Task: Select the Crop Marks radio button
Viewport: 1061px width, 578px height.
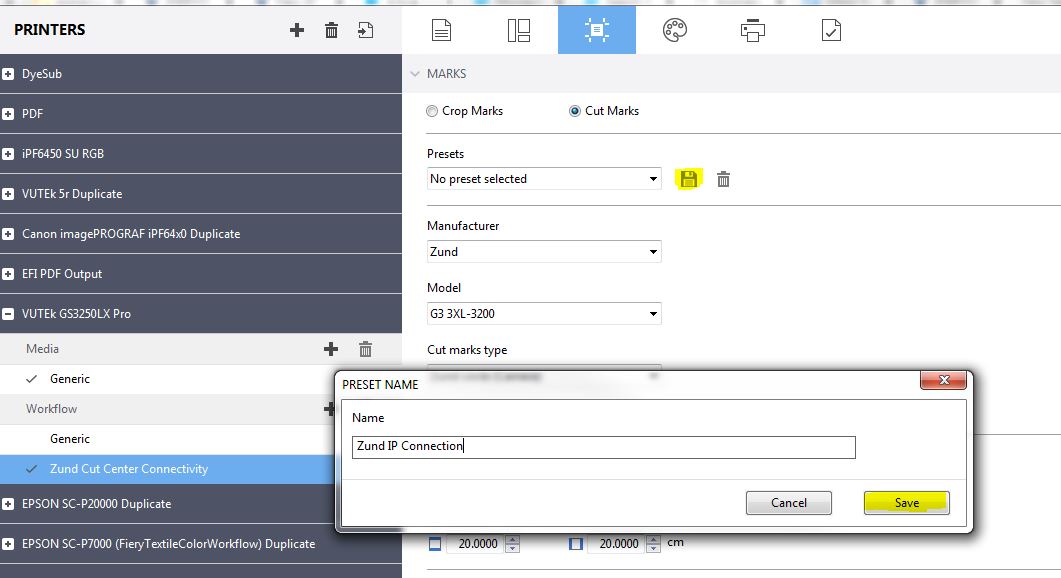Action: coord(432,111)
